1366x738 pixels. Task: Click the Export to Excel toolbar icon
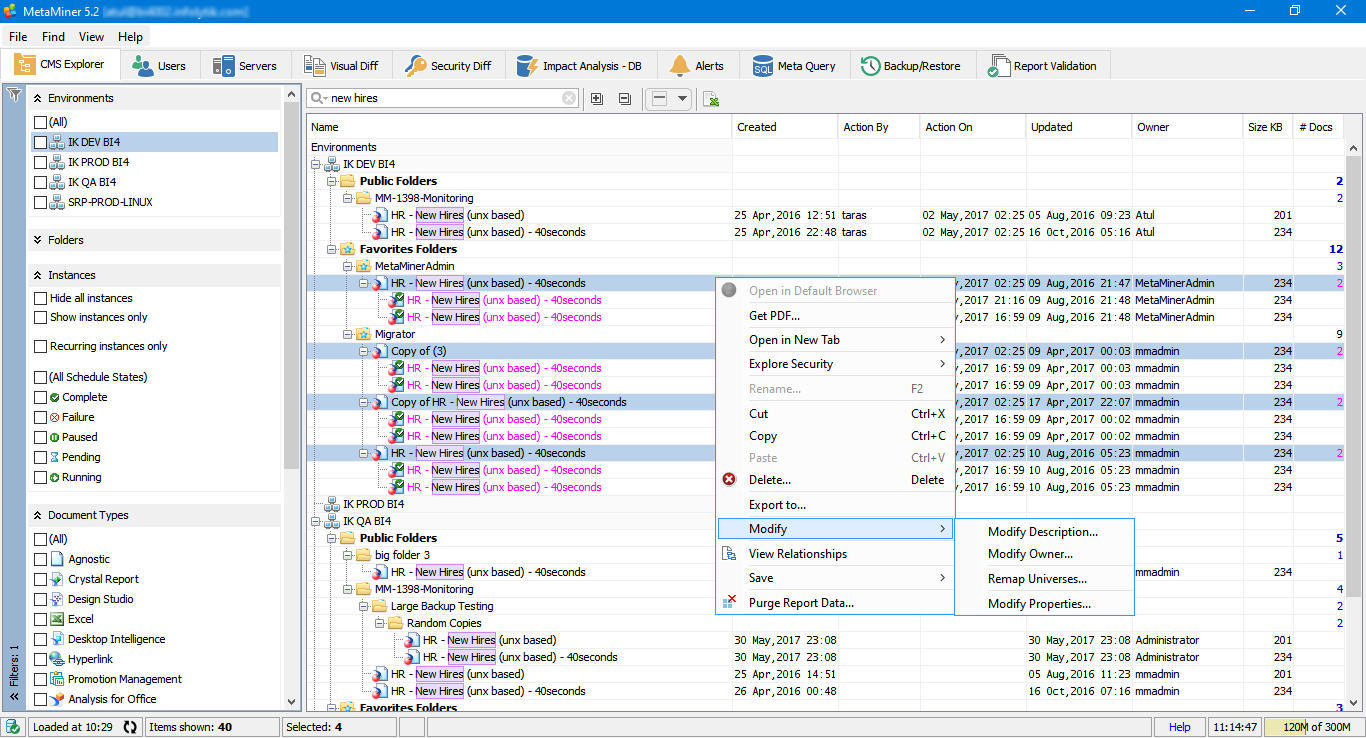point(711,99)
